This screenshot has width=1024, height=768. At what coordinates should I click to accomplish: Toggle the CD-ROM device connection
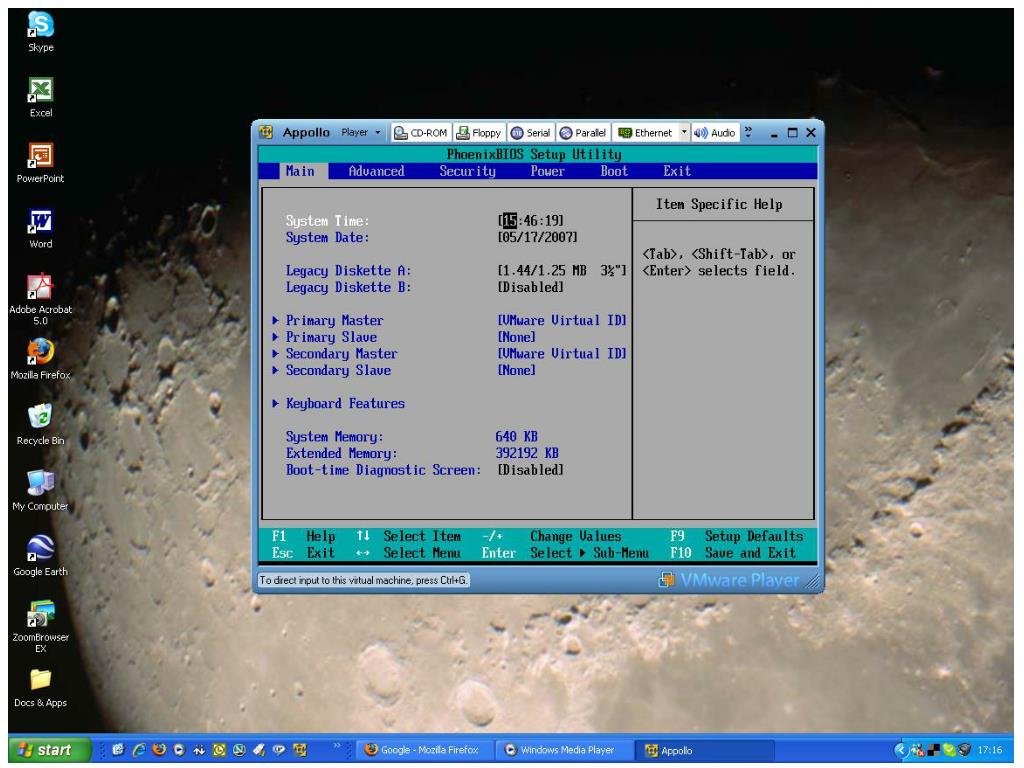click(x=421, y=133)
